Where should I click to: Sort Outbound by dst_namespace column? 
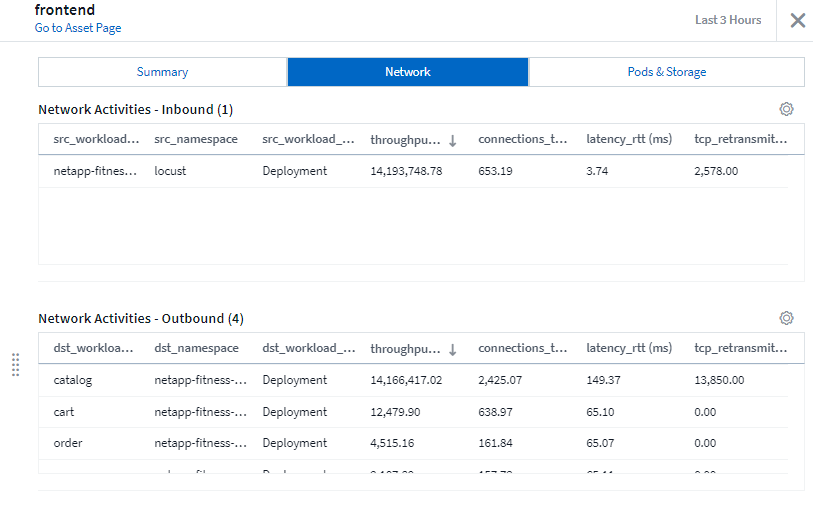click(196, 349)
